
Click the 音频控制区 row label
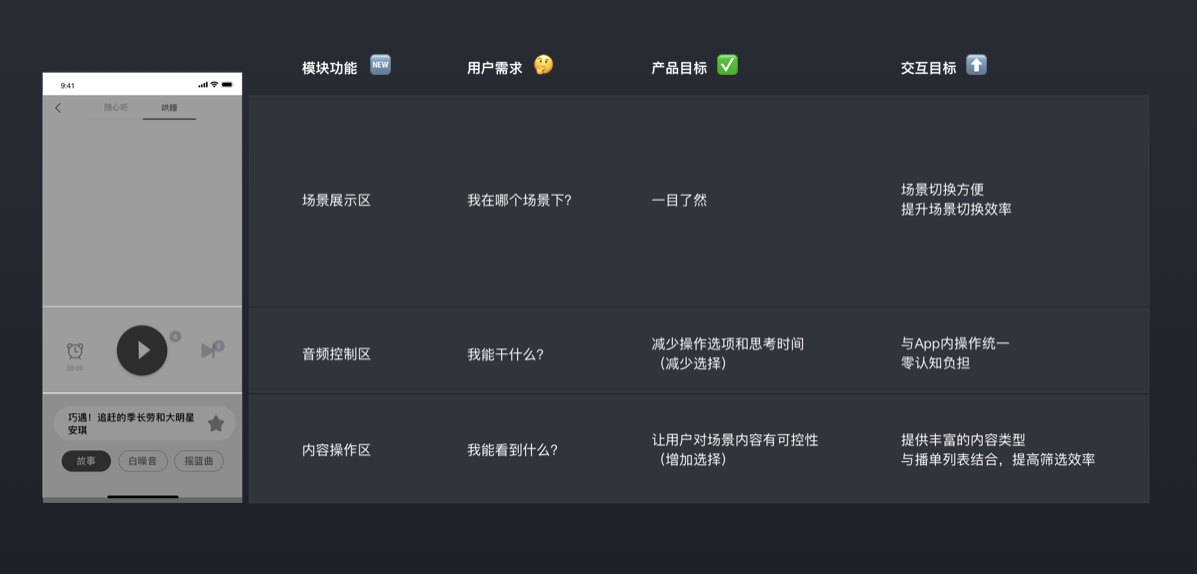pyautogui.click(x=337, y=354)
